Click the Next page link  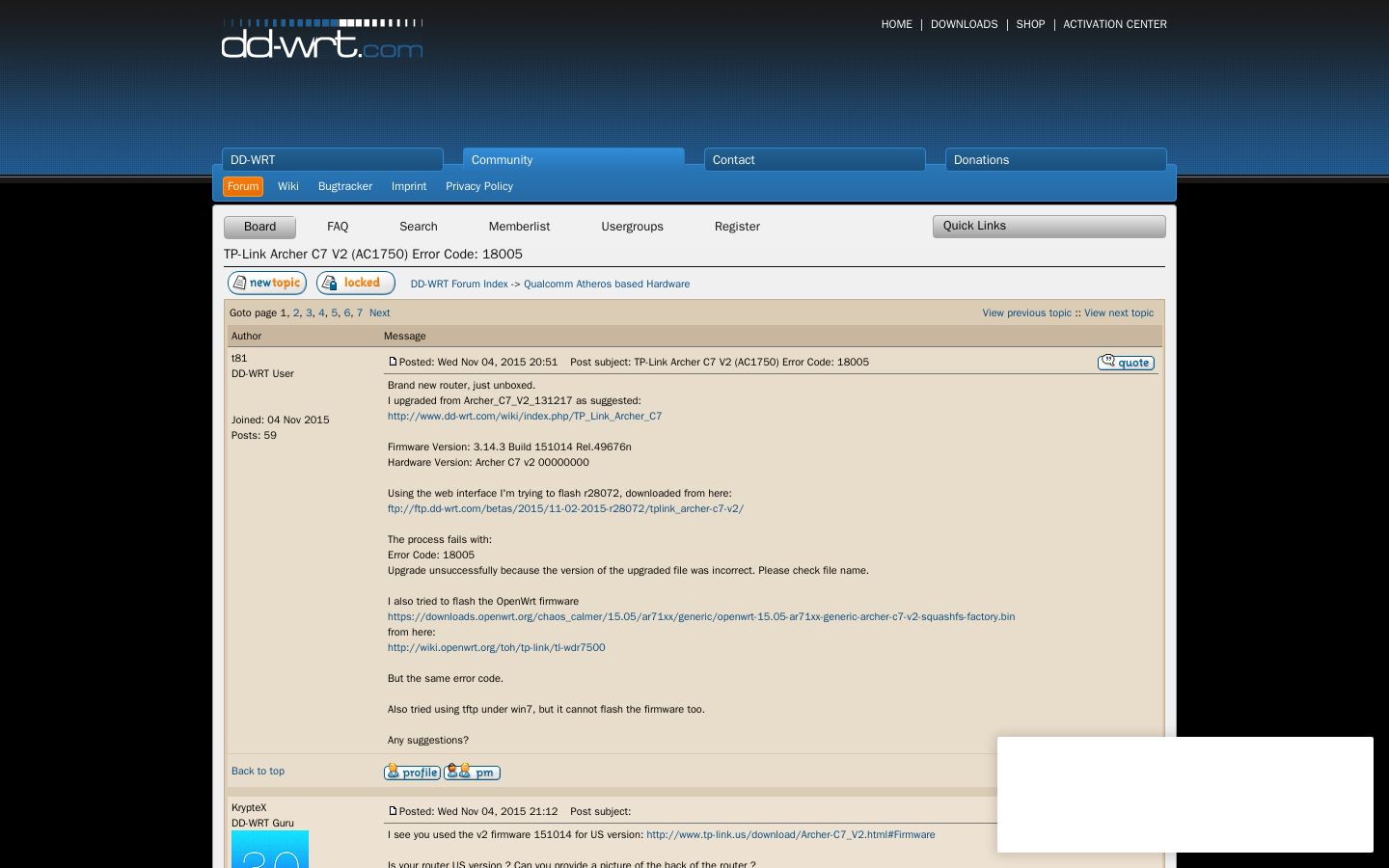tap(379, 312)
